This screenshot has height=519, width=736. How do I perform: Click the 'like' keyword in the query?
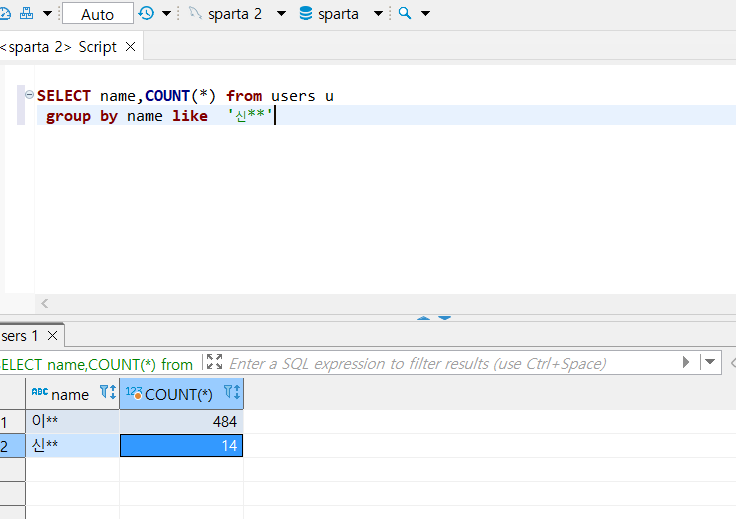190,115
